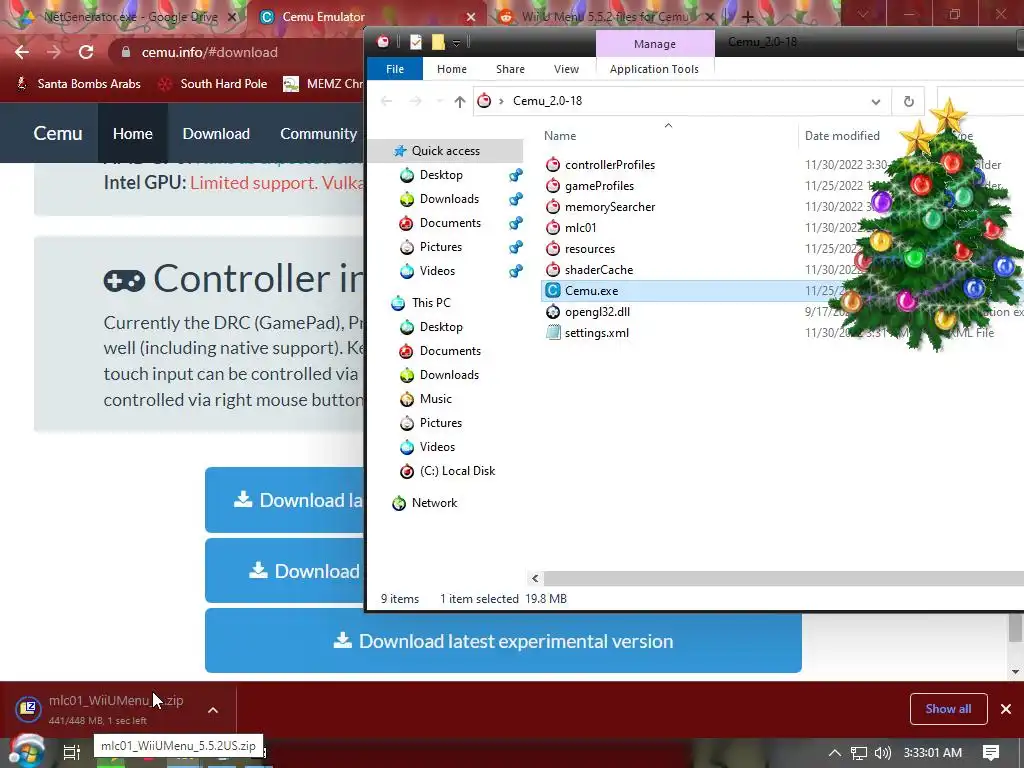Select the mlc01 folder
The image size is (1024, 768).
pos(580,228)
